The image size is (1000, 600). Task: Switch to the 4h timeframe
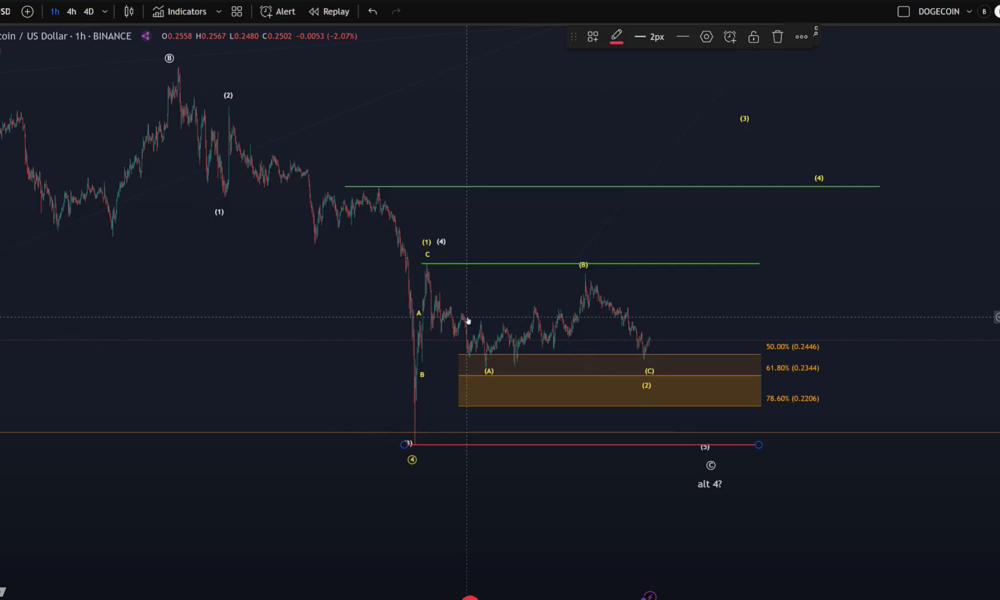point(71,12)
